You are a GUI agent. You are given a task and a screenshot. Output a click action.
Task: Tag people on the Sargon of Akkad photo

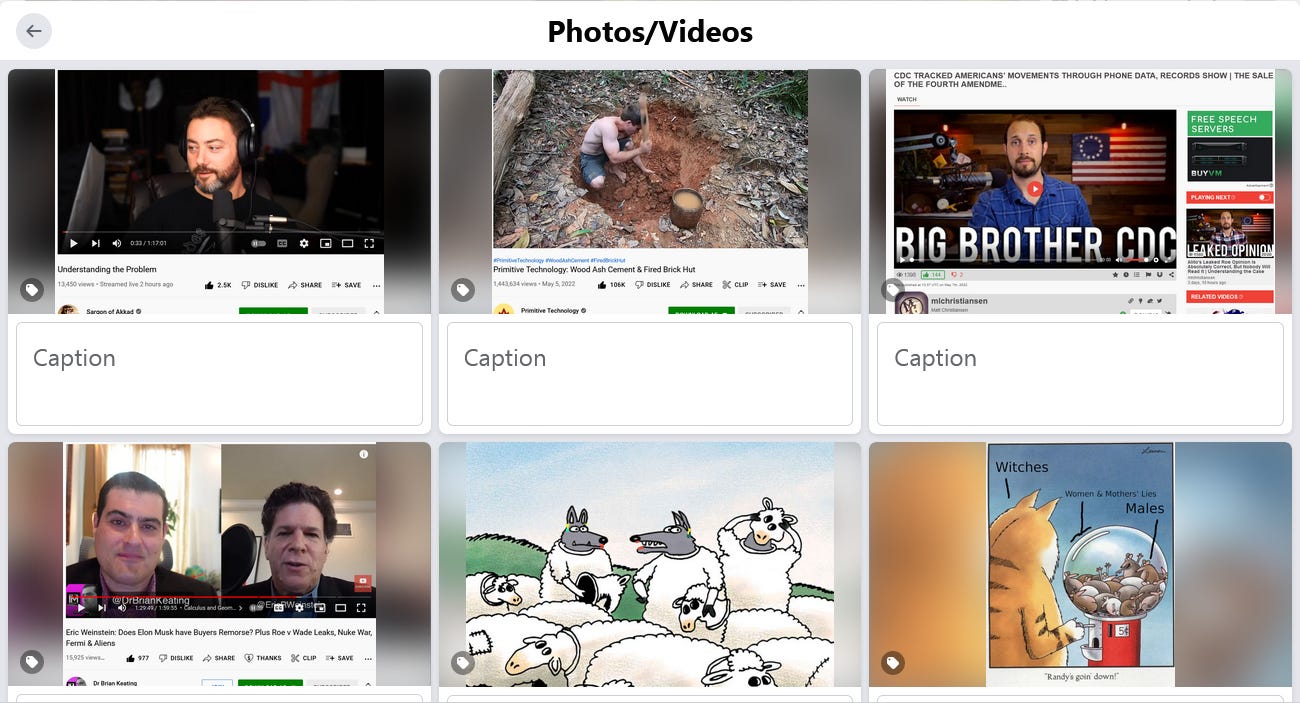pyautogui.click(x=32, y=290)
